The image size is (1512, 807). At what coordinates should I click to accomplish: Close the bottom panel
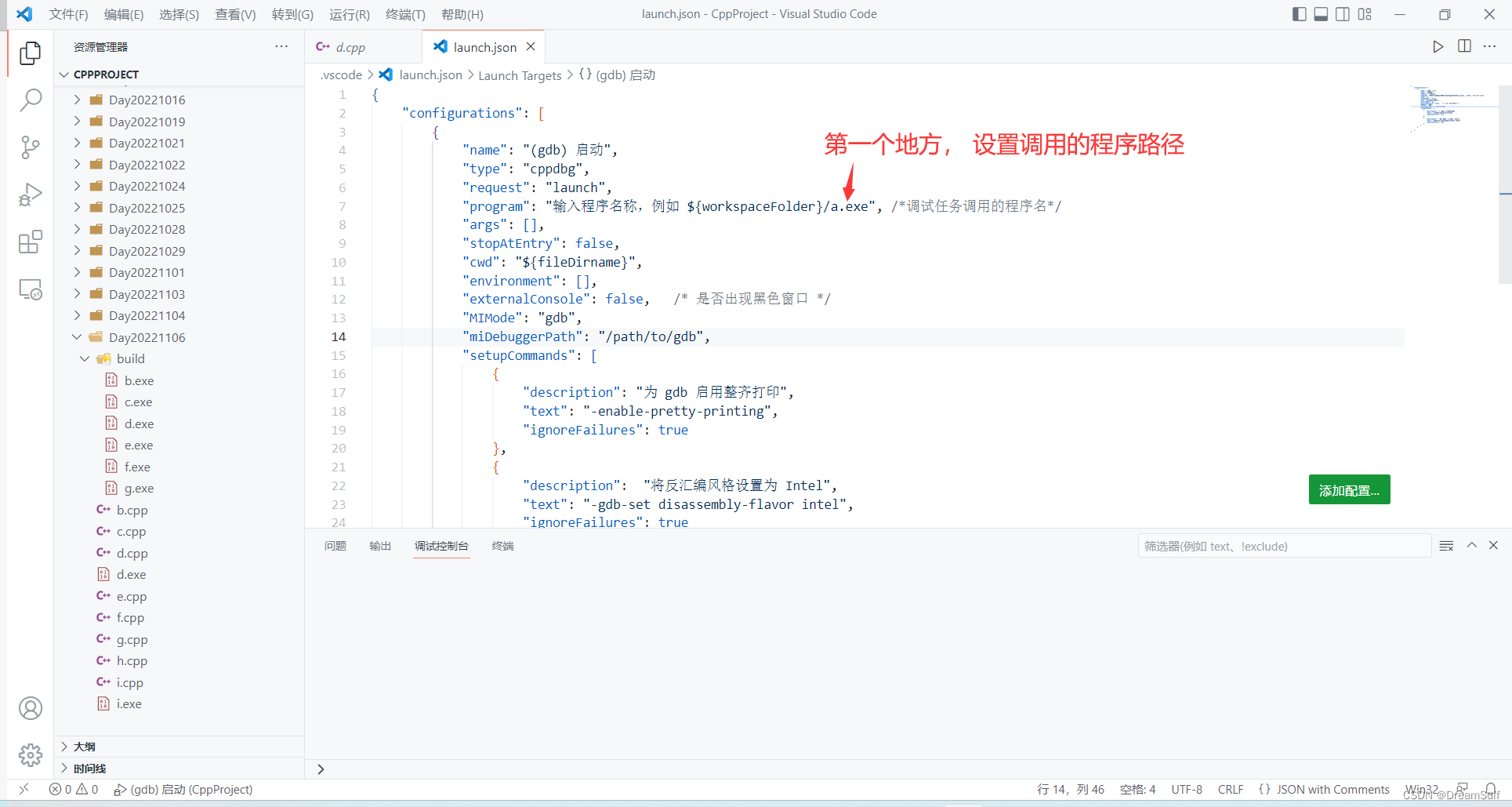(1493, 545)
